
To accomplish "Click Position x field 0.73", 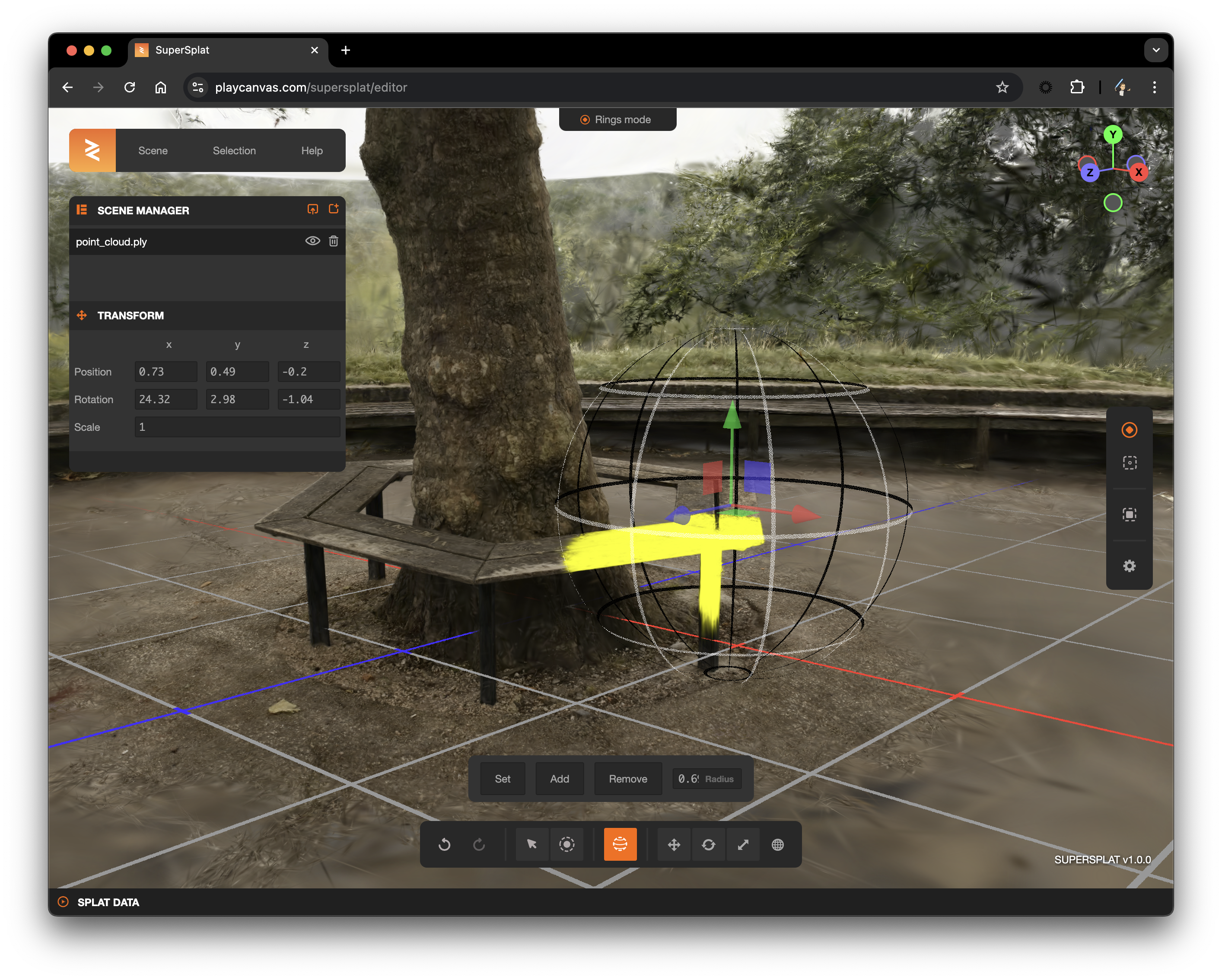I will (x=166, y=371).
